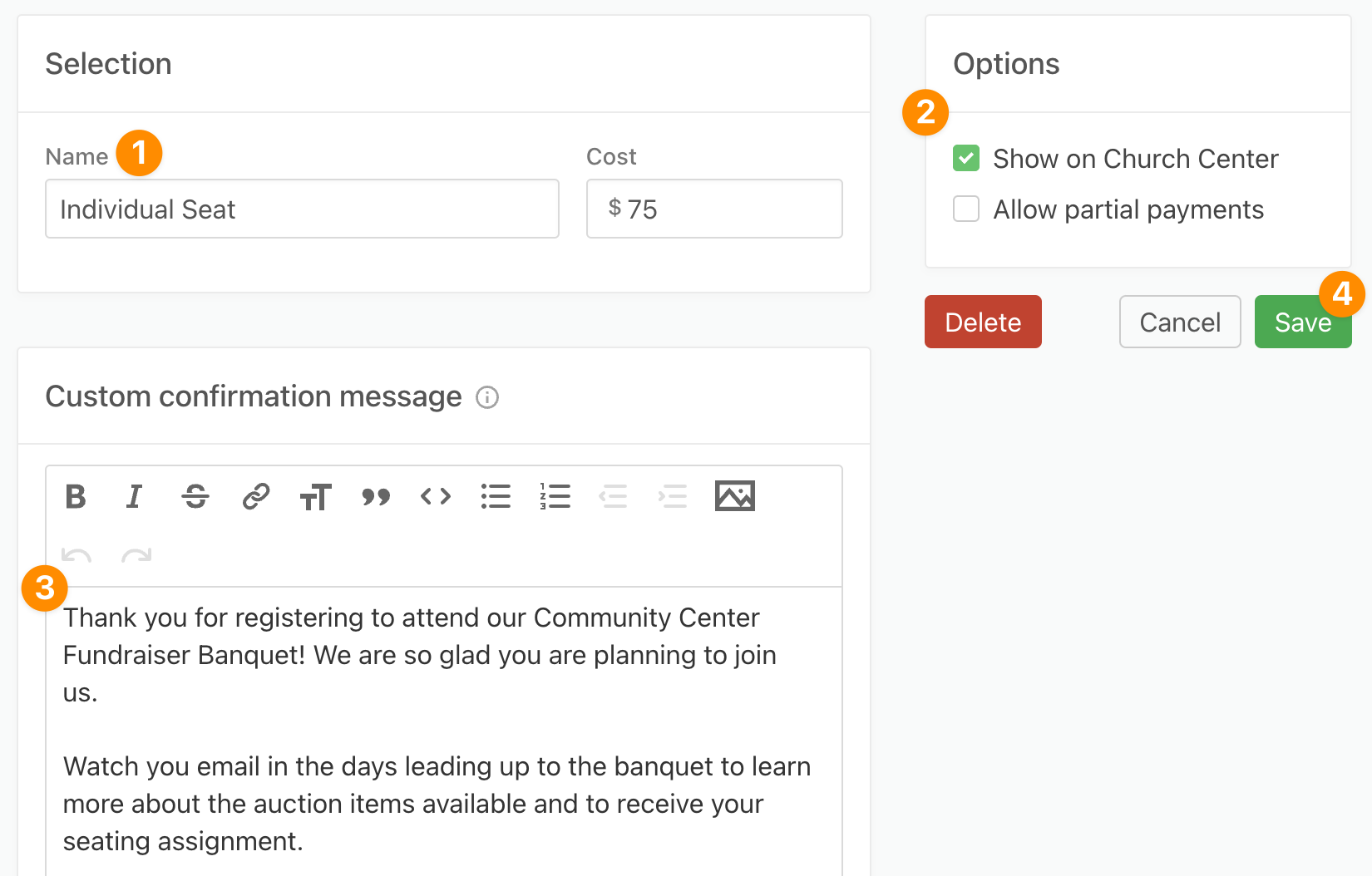Save the selection changes
Screen dimensions: 1372x876
click(x=1303, y=322)
